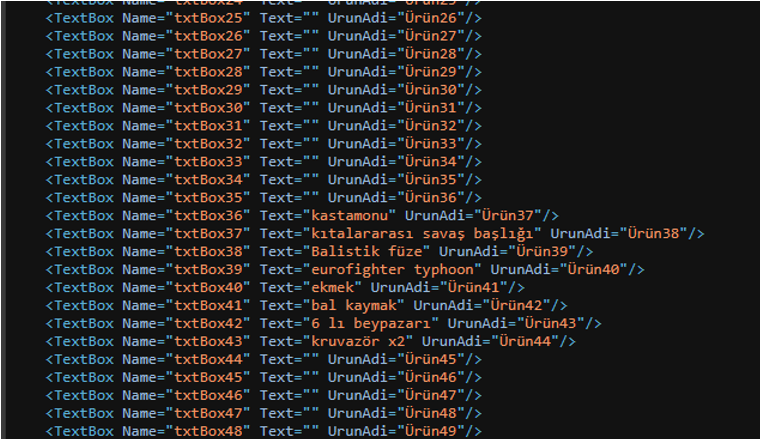Click the Name value "txtBox25"
The height and width of the screenshot is (439, 760).
208,18
